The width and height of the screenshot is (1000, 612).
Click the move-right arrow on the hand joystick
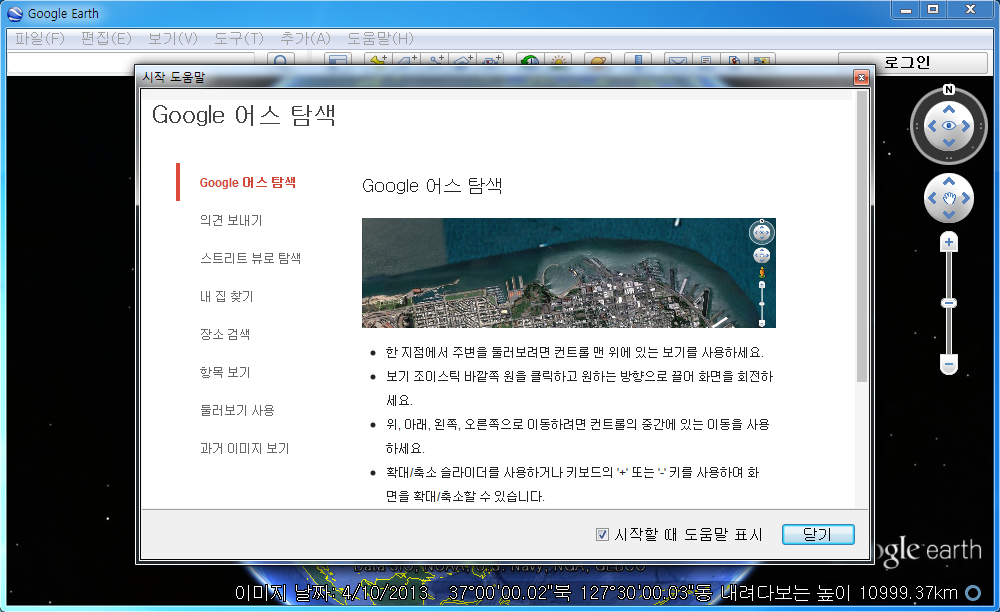click(x=966, y=198)
